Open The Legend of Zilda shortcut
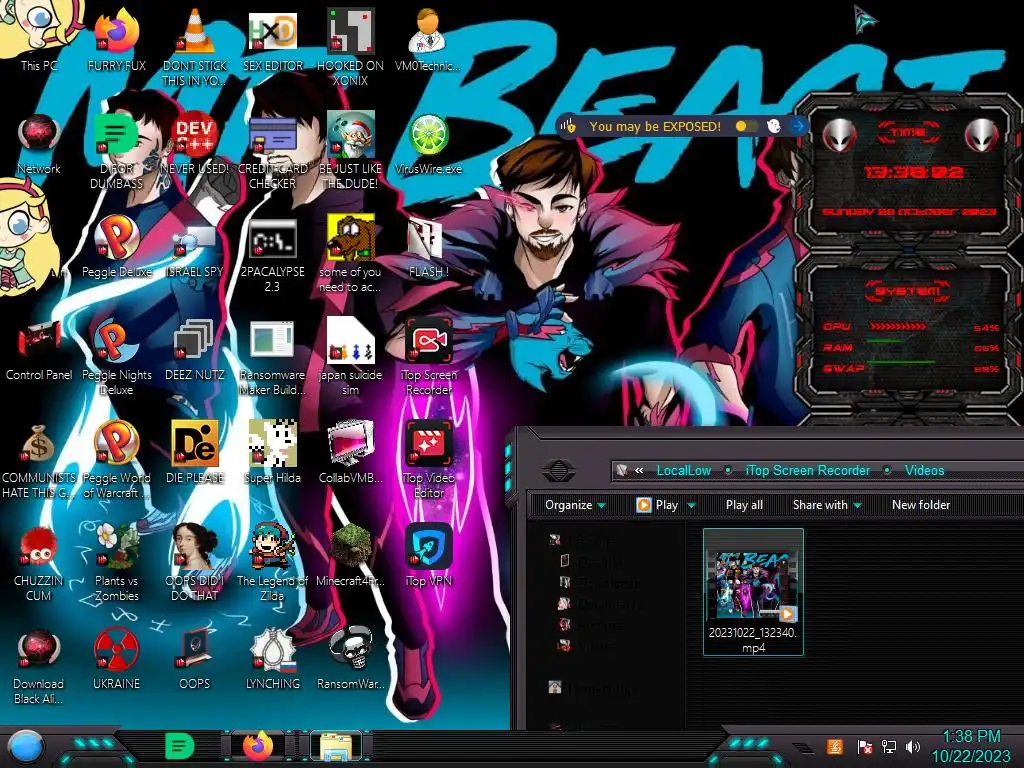1024x768 pixels. [x=272, y=562]
